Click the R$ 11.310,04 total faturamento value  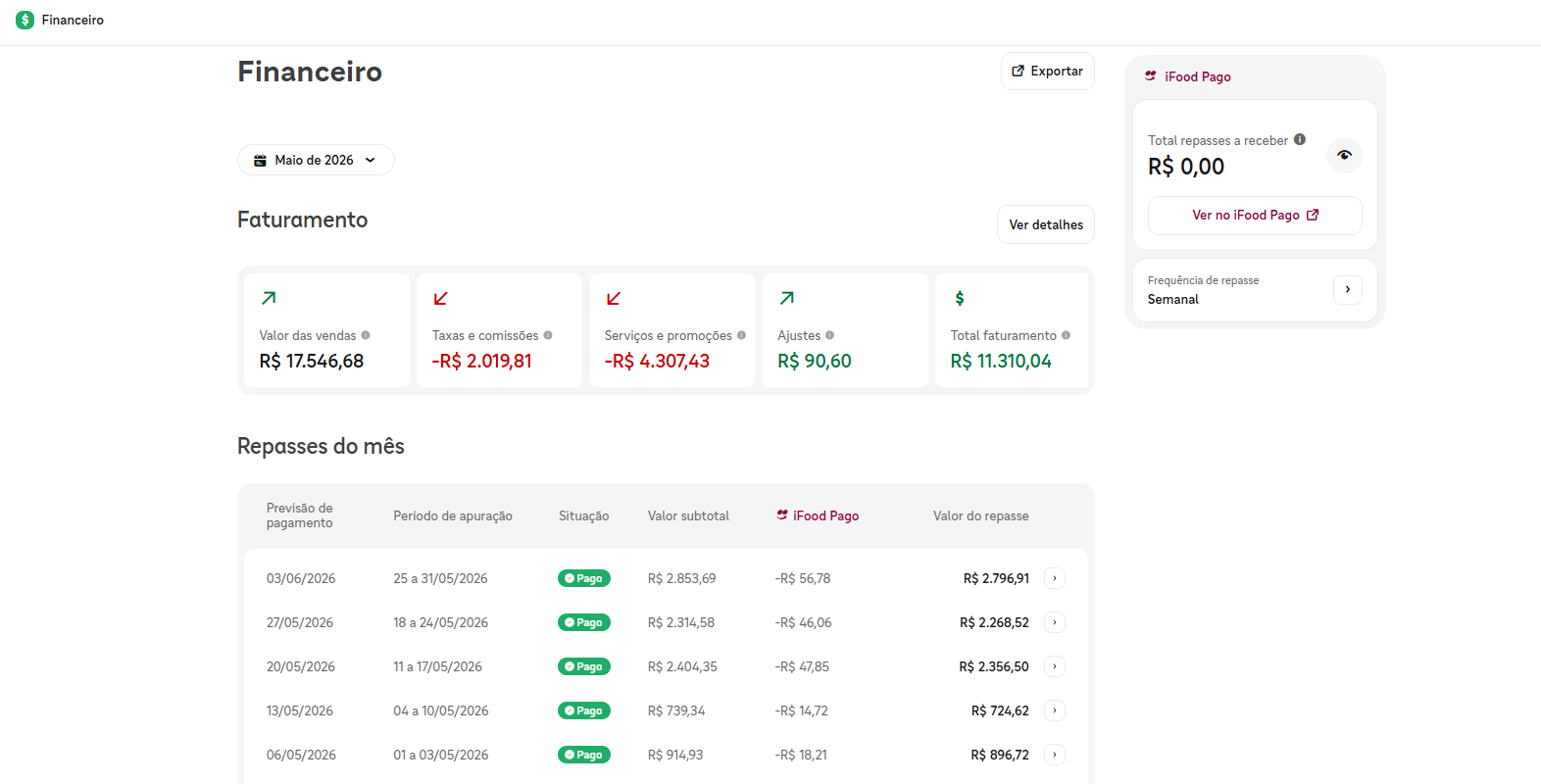tap(1001, 361)
